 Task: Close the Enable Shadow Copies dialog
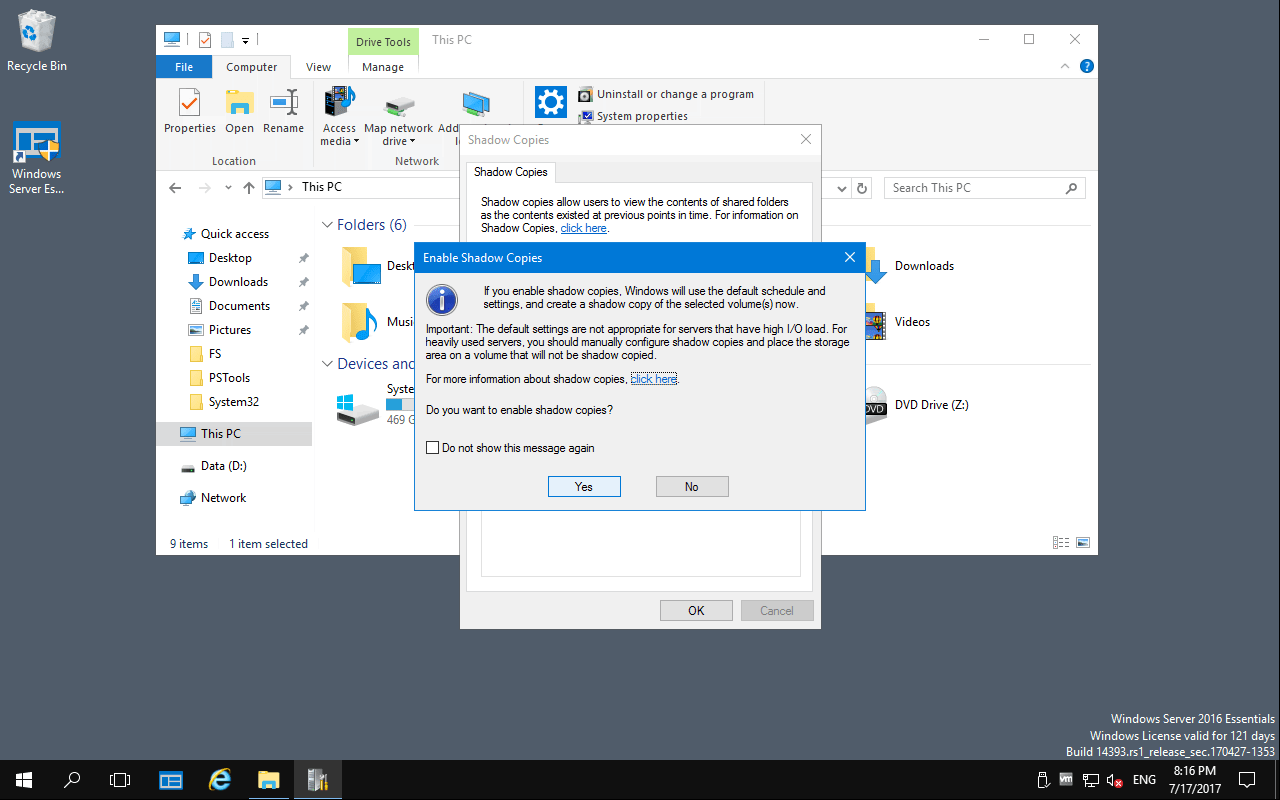849,258
